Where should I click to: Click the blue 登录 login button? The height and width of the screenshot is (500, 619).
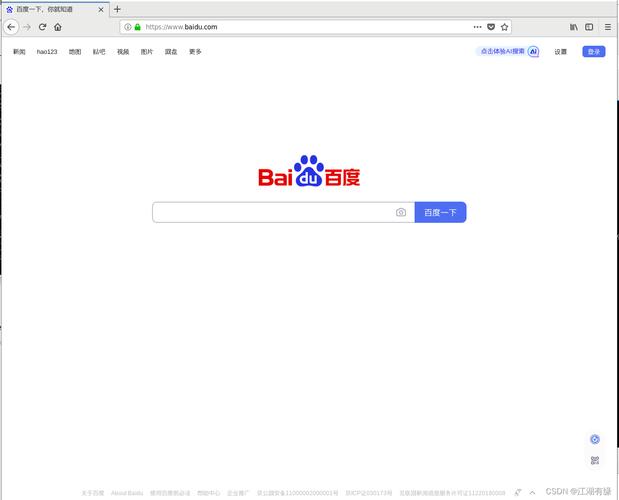pyautogui.click(x=594, y=51)
